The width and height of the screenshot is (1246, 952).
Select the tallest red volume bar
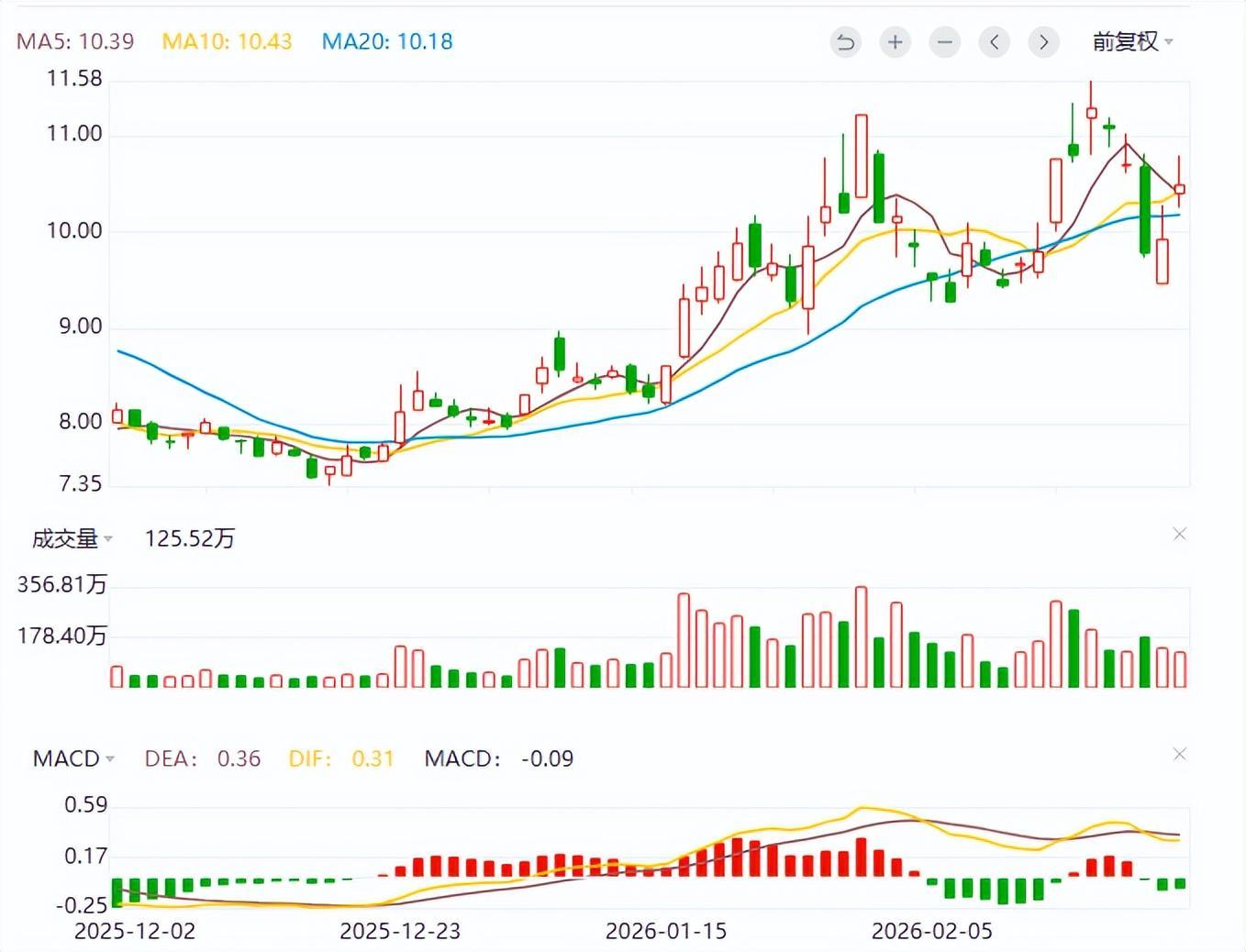861,637
